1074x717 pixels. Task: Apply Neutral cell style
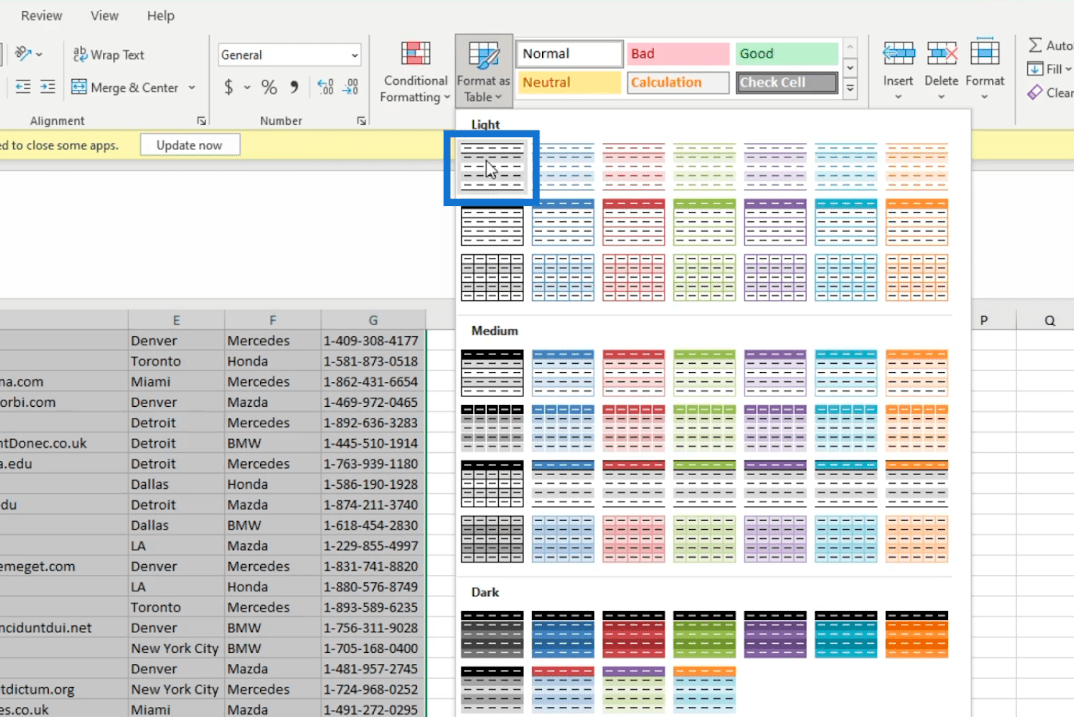coord(569,82)
